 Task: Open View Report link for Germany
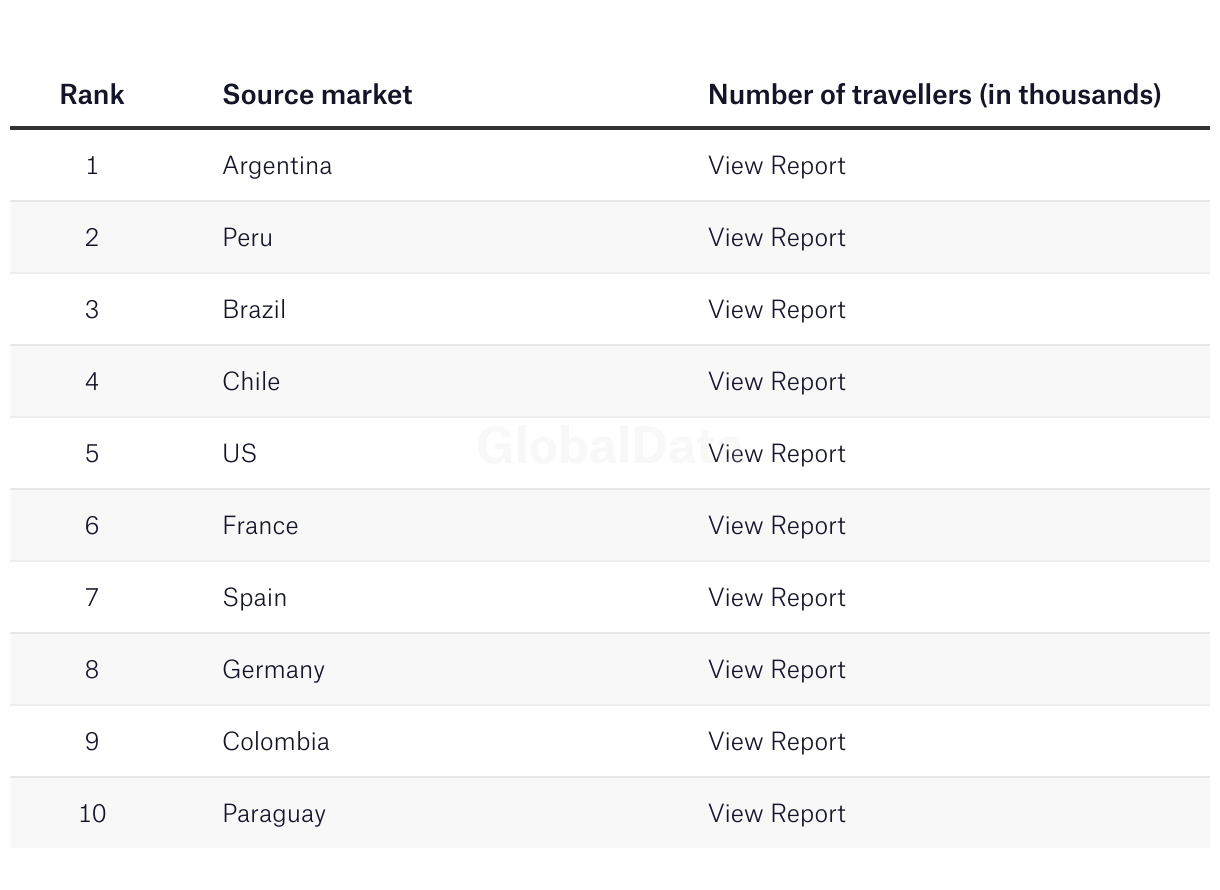(x=776, y=669)
